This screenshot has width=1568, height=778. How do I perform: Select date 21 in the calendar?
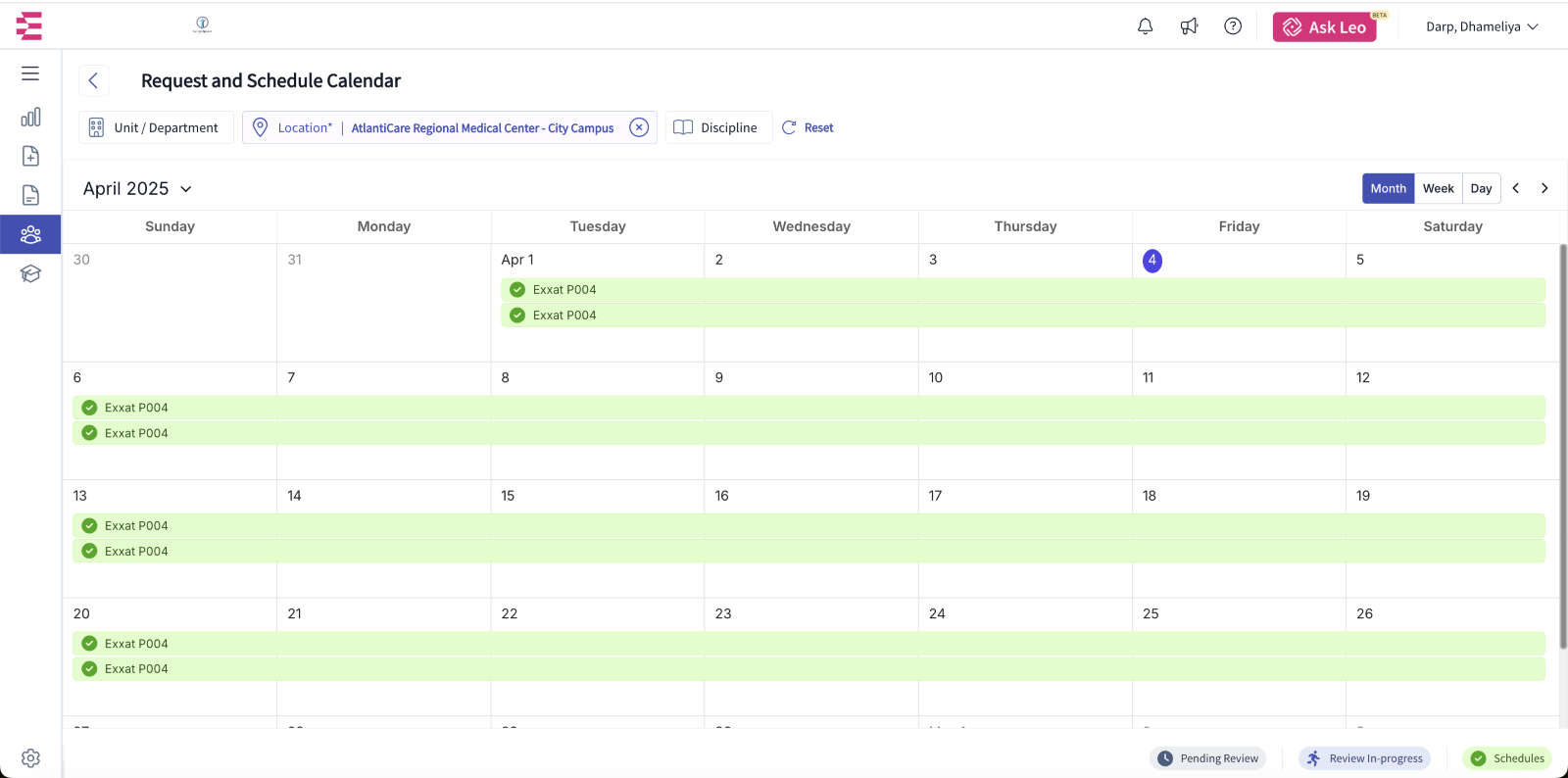[x=294, y=614]
